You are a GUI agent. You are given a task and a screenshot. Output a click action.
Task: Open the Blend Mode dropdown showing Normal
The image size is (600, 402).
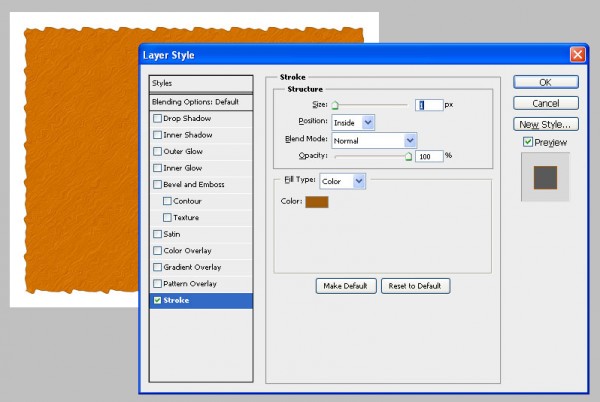(374, 141)
